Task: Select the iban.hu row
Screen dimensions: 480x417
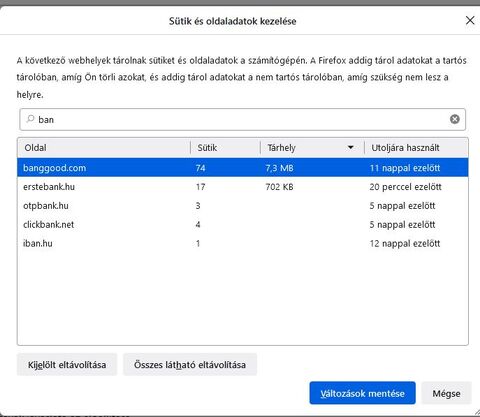Action: [243, 243]
